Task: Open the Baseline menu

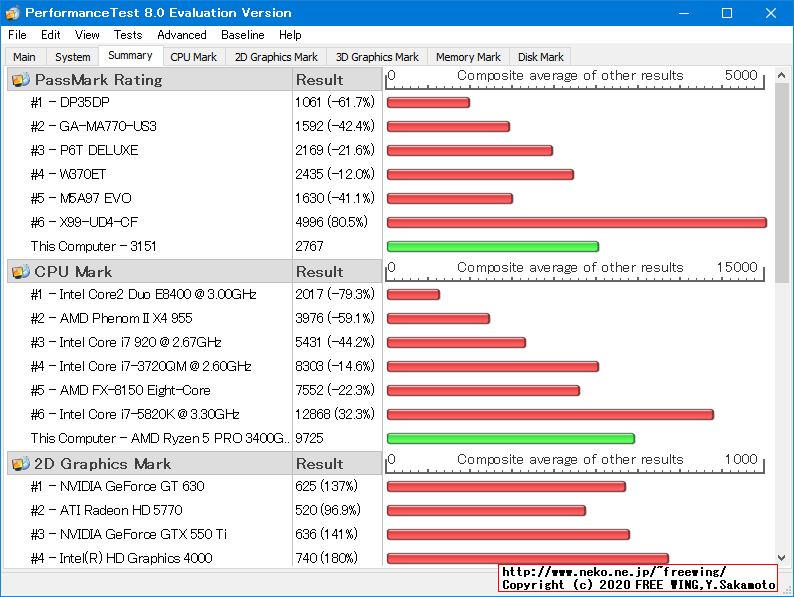Action: (243, 35)
